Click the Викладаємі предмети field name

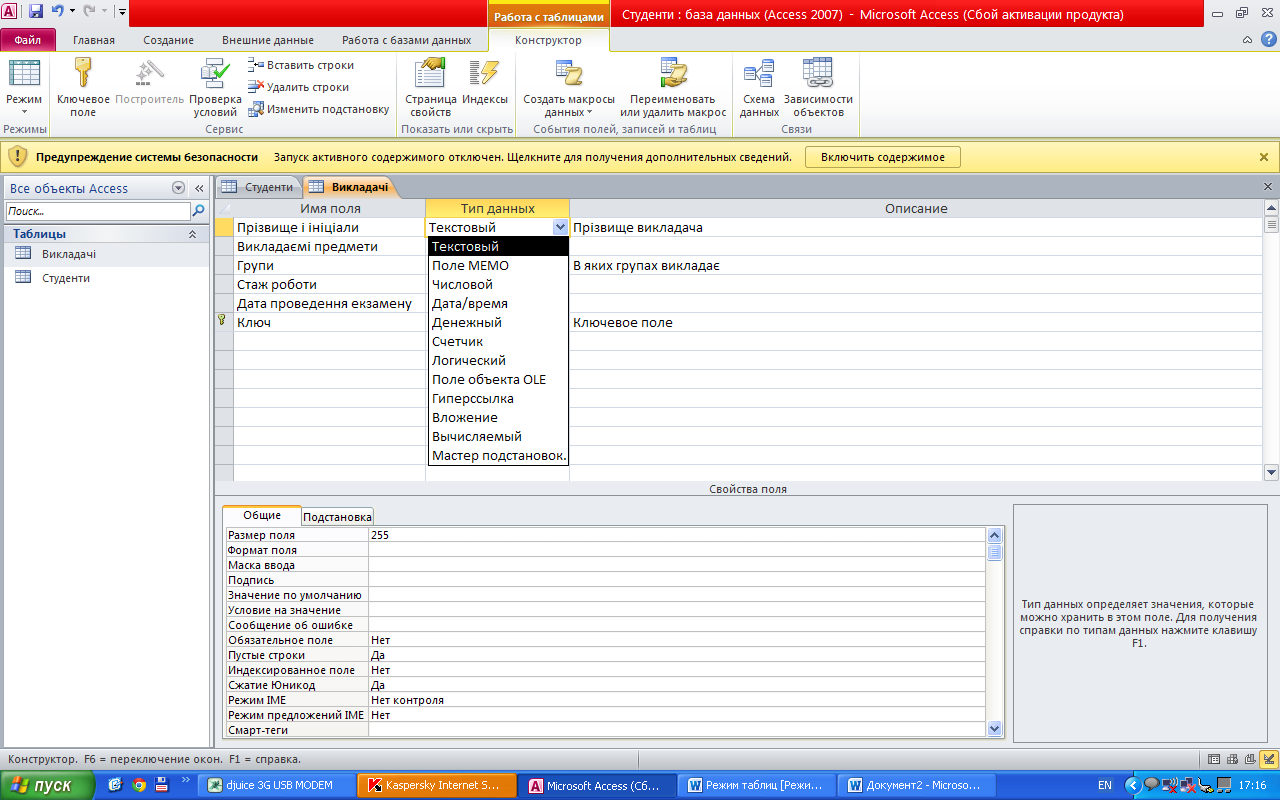(329, 246)
